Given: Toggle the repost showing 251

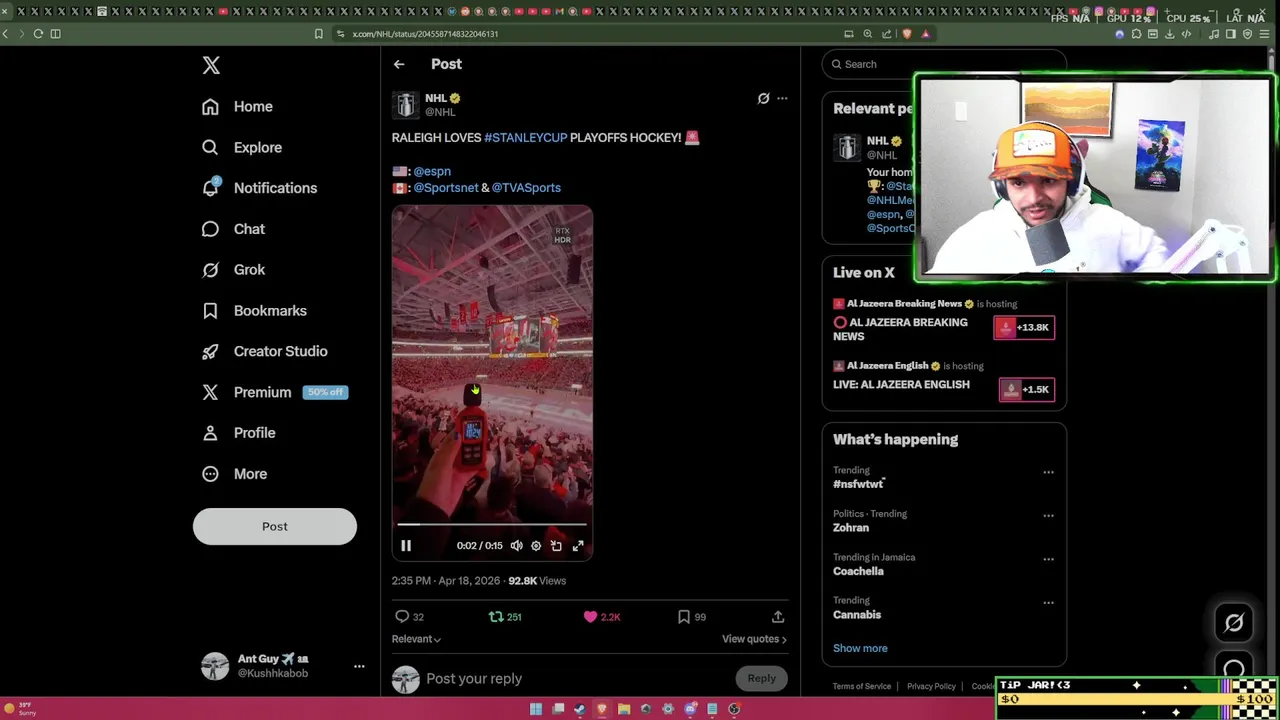Looking at the screenshot, I should click(505, 617).
